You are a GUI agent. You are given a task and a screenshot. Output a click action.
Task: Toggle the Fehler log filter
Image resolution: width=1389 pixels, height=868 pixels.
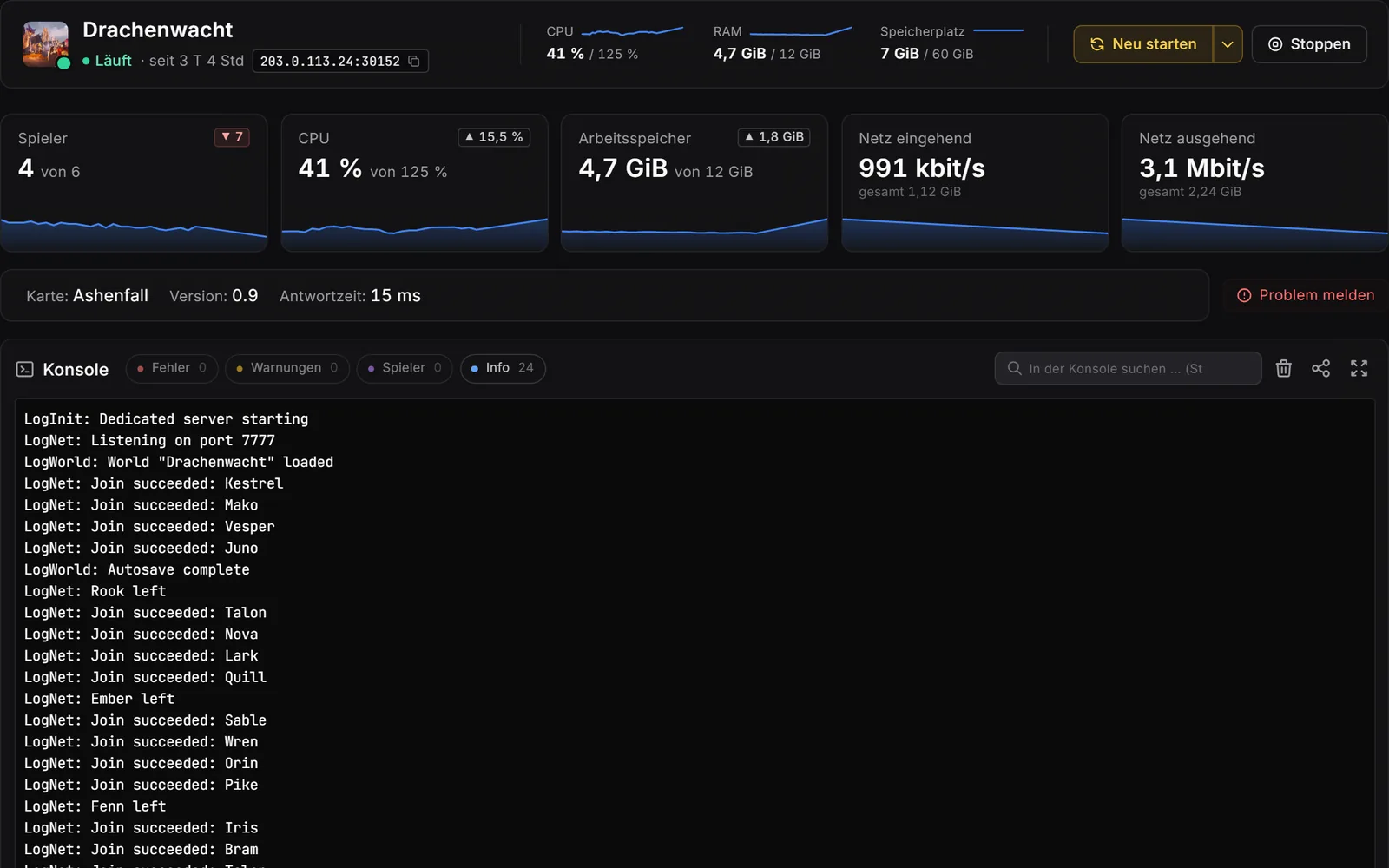[171, 368]
